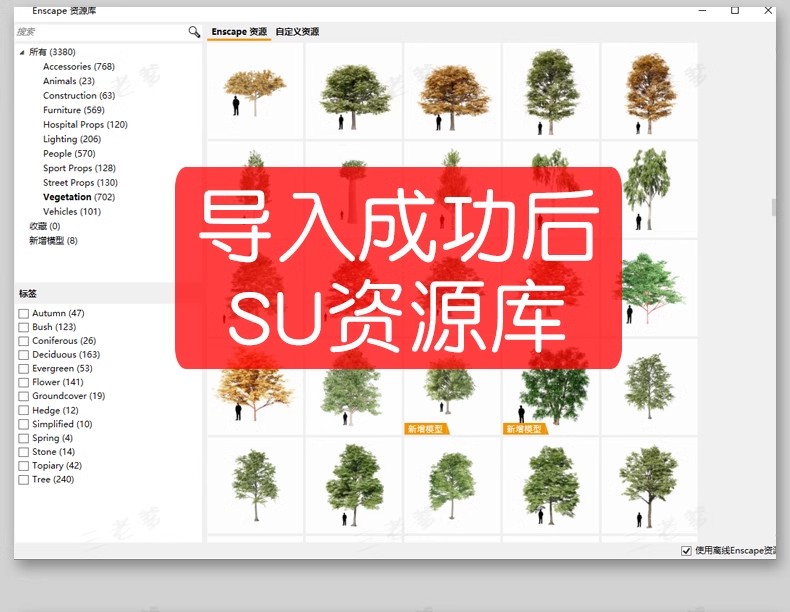Image resolution: width=790 pixels, height=612 pixels.
Task: Open Vehicles (101) category
Action: tap(72, 212)
